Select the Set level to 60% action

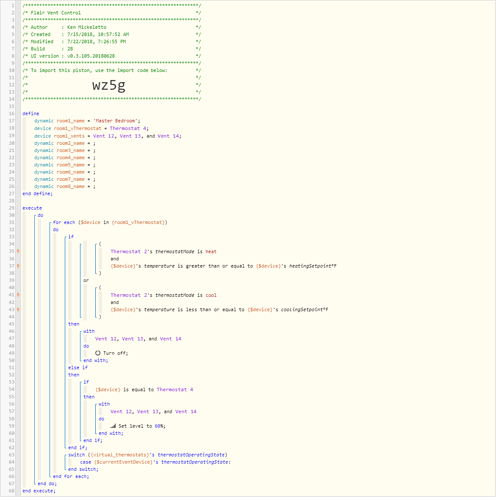(138, 427)
